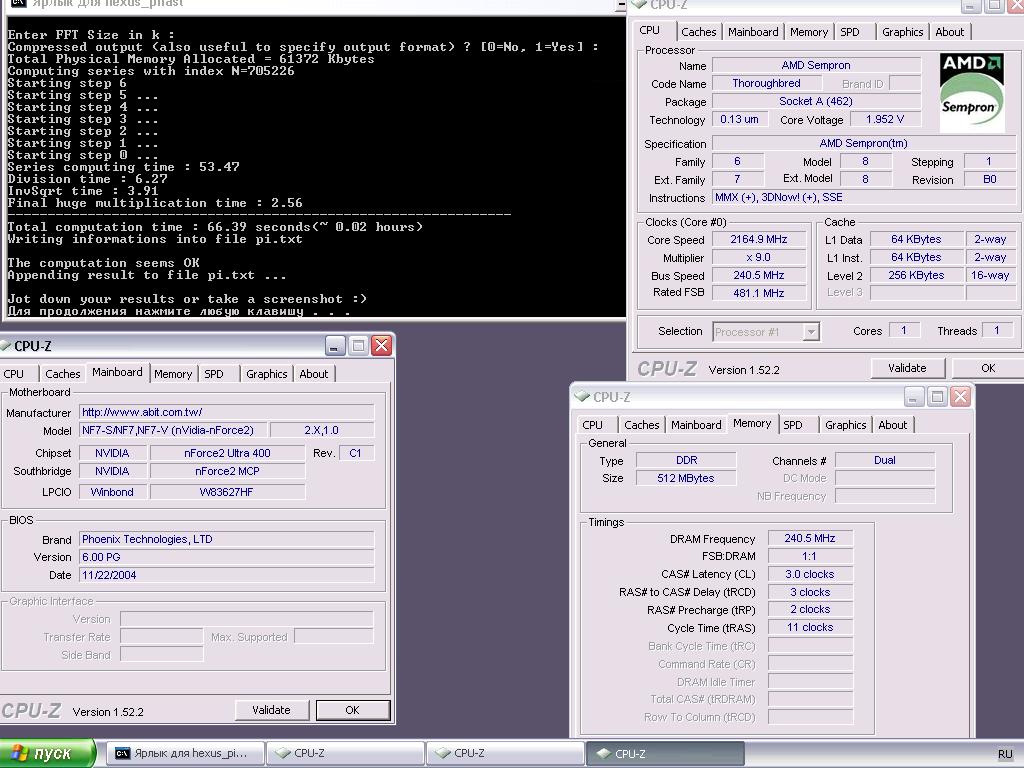Viewport: 1024px width, 768px height.
Task: Click the memory Size 512 MBytes field
Action: click(x=686, y=478)
